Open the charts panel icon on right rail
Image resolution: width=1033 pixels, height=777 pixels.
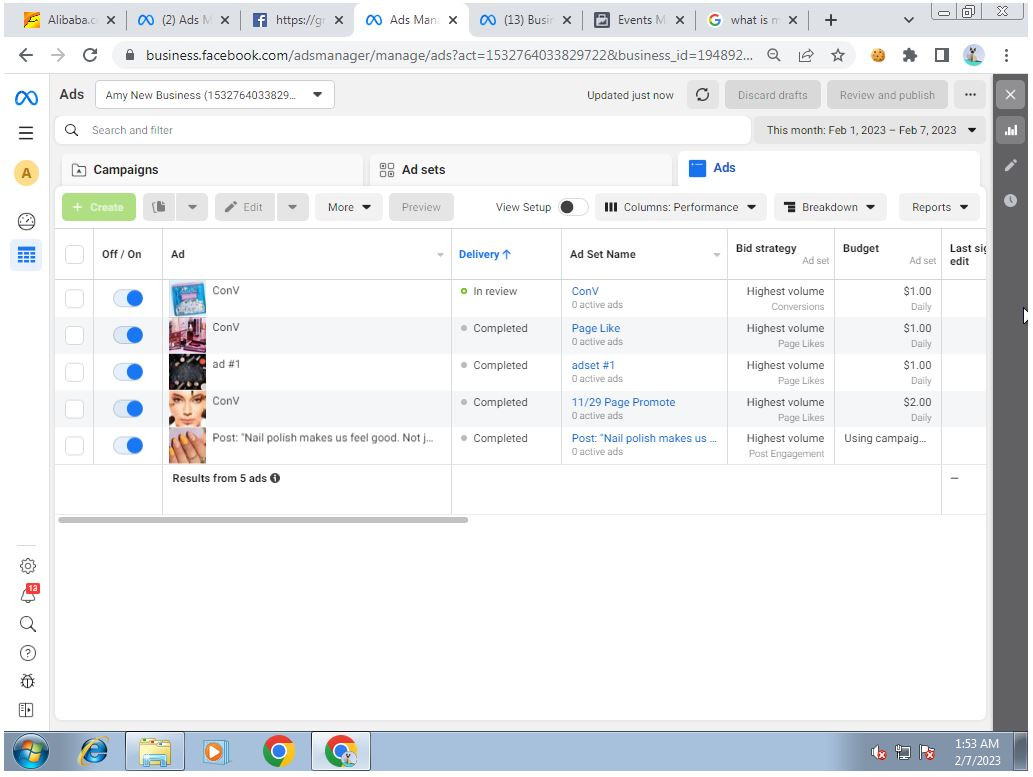tap(1011, 130)
